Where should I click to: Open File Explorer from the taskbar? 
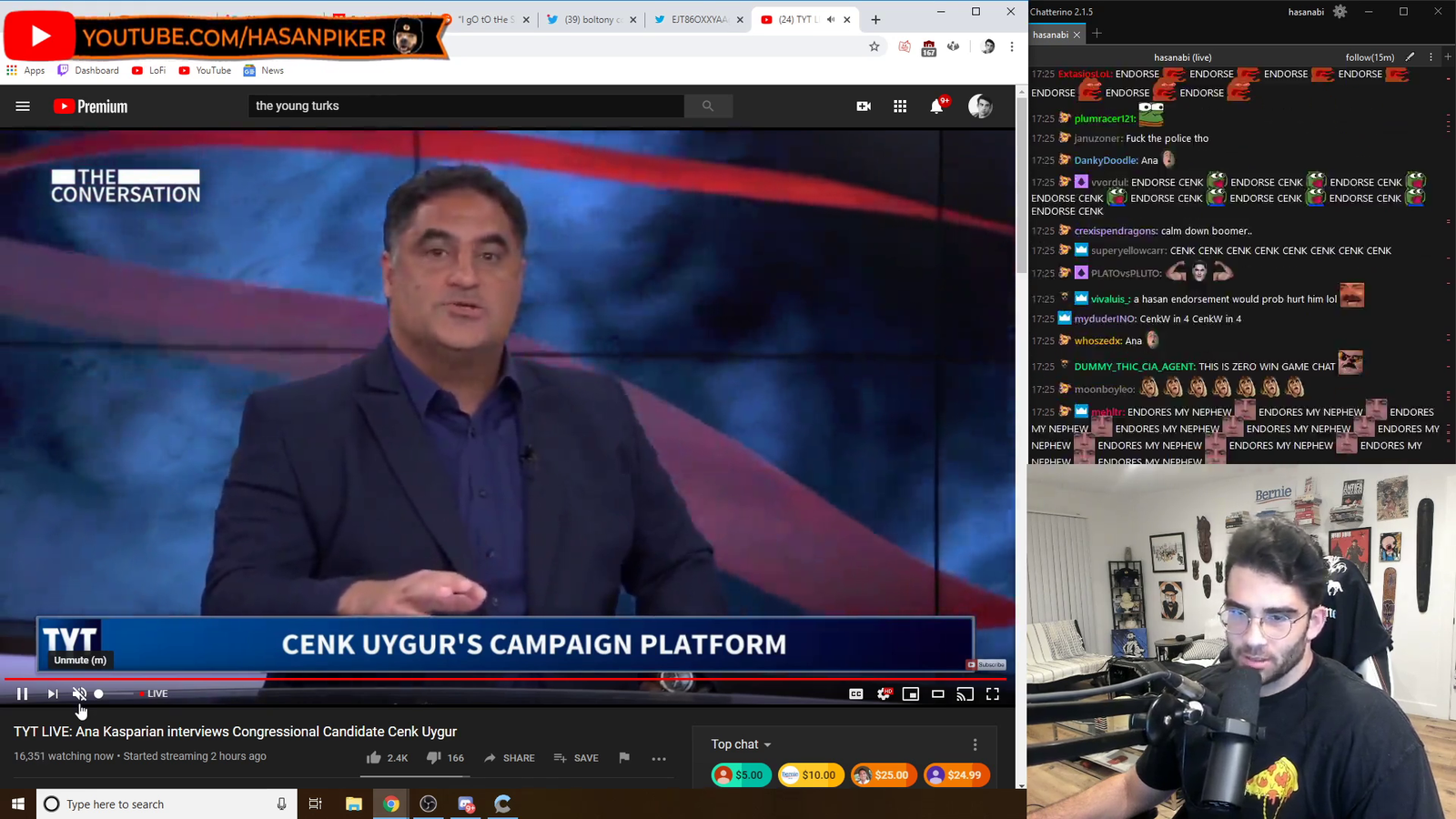pyautogui.click(x=354, y=804)
